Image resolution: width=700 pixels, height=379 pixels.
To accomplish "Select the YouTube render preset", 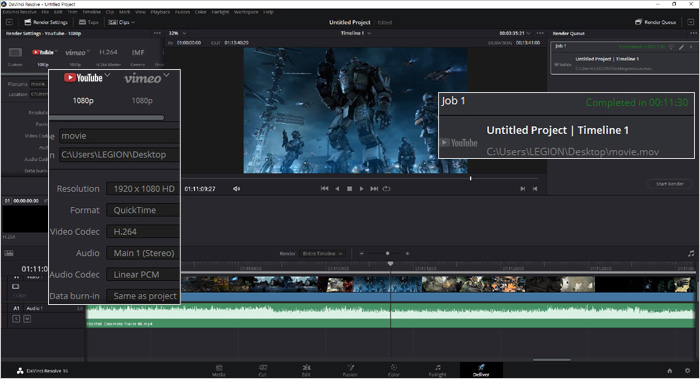I will [x=43, y=56].
